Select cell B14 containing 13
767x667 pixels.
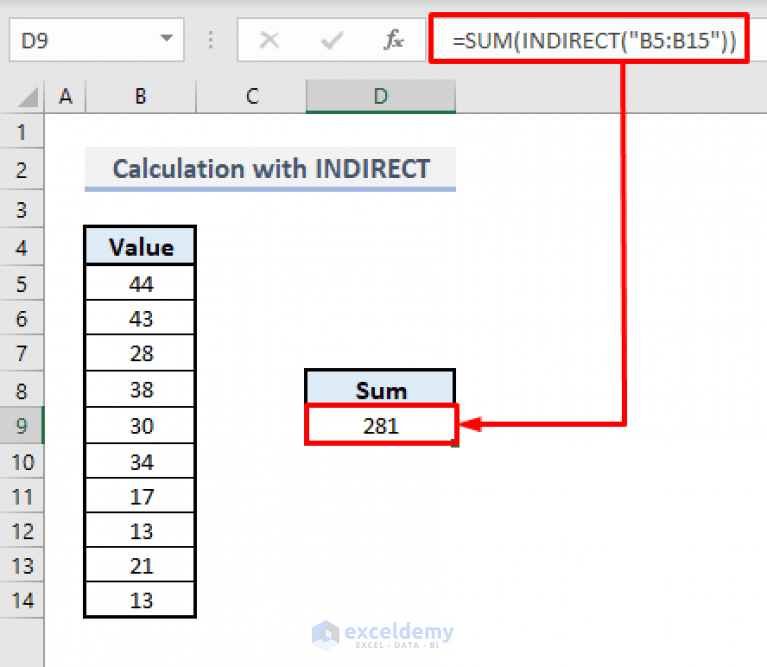(140, 600)
